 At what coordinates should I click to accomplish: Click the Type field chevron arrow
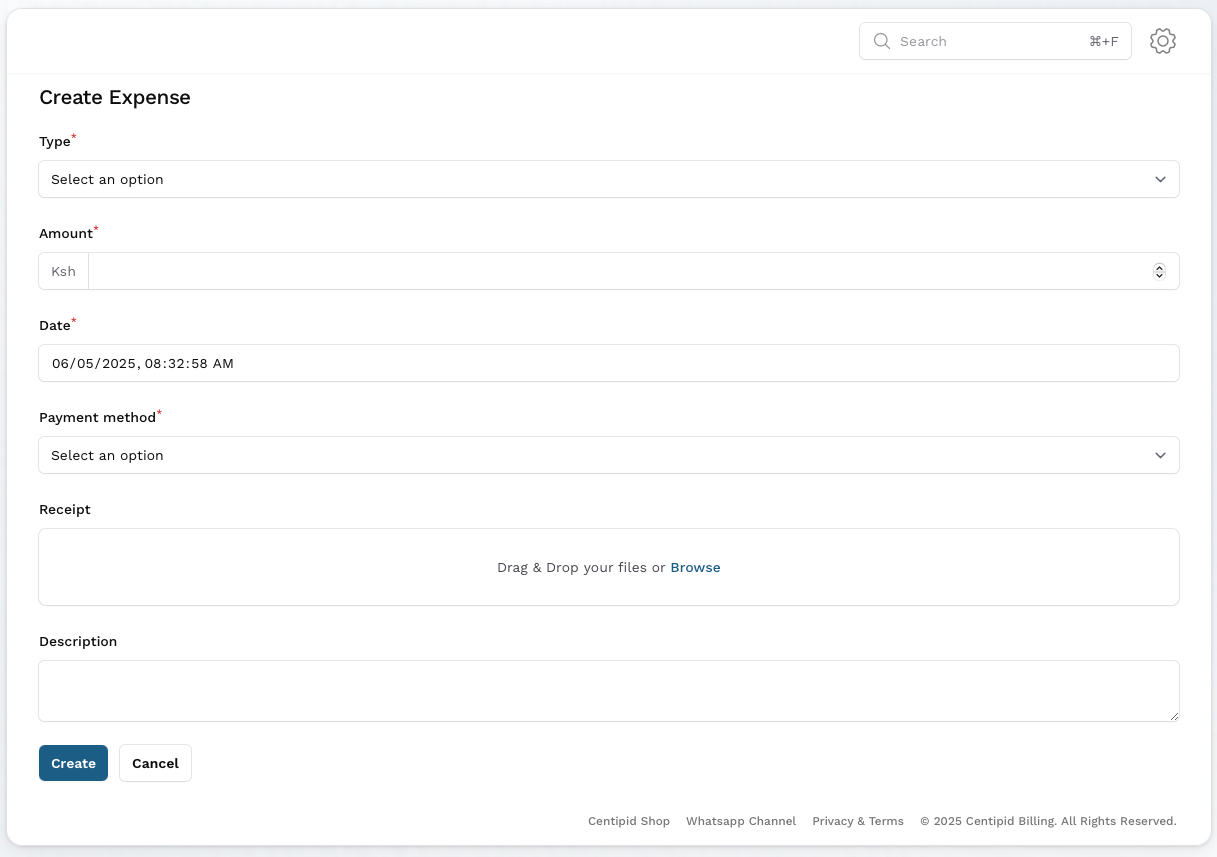(1160, 179)
